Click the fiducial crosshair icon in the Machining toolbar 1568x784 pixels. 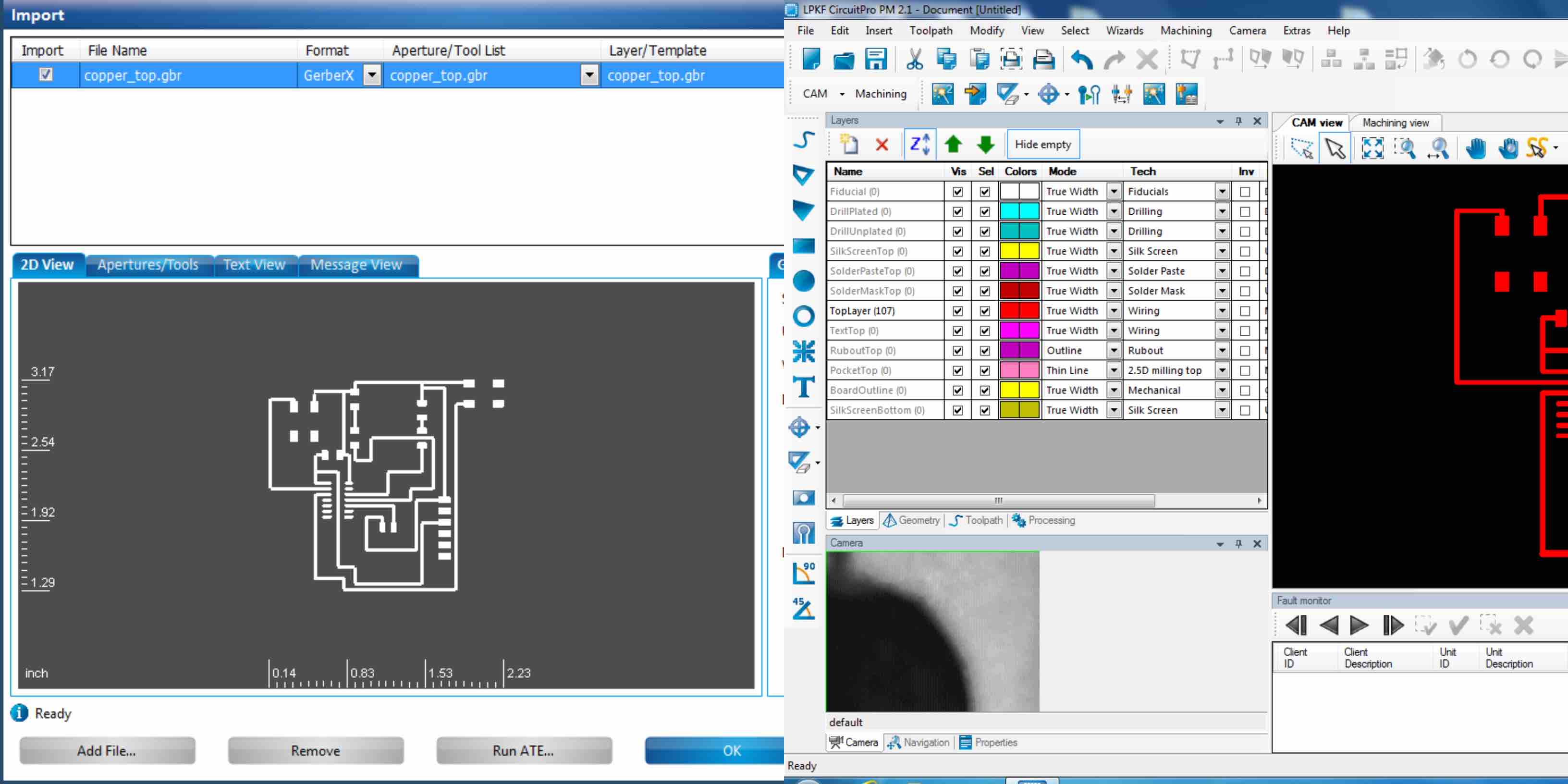1048,94
